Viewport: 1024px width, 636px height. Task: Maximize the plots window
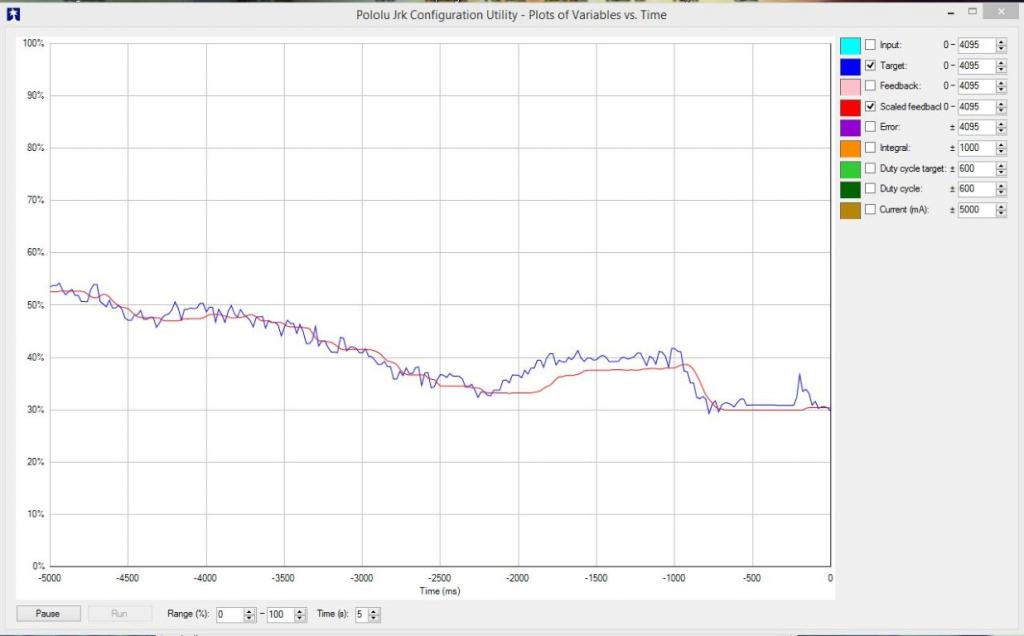tap(972, 11)
